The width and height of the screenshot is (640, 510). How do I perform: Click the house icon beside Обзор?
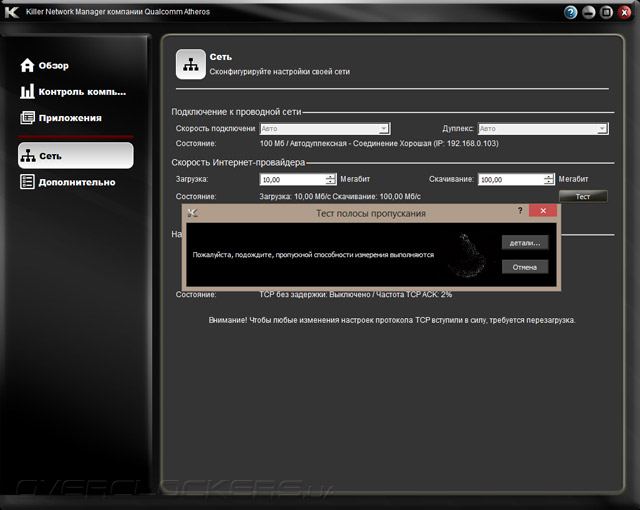(x=27, y=65)
